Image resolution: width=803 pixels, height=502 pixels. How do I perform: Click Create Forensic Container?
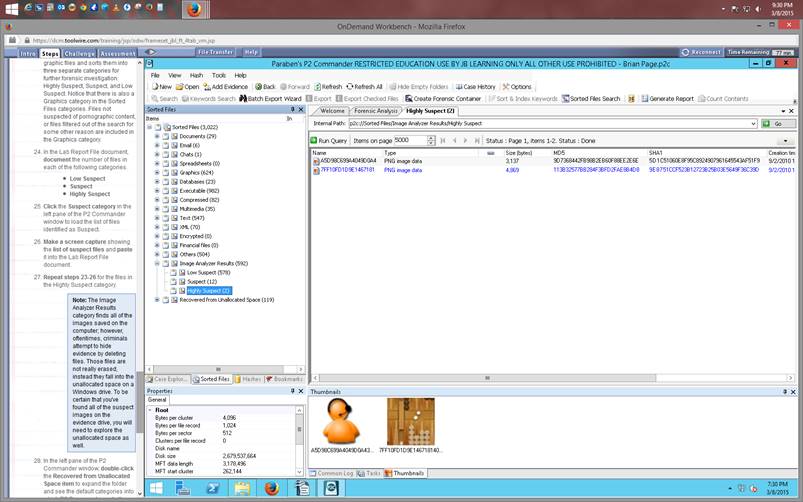[x=443, y=99]
